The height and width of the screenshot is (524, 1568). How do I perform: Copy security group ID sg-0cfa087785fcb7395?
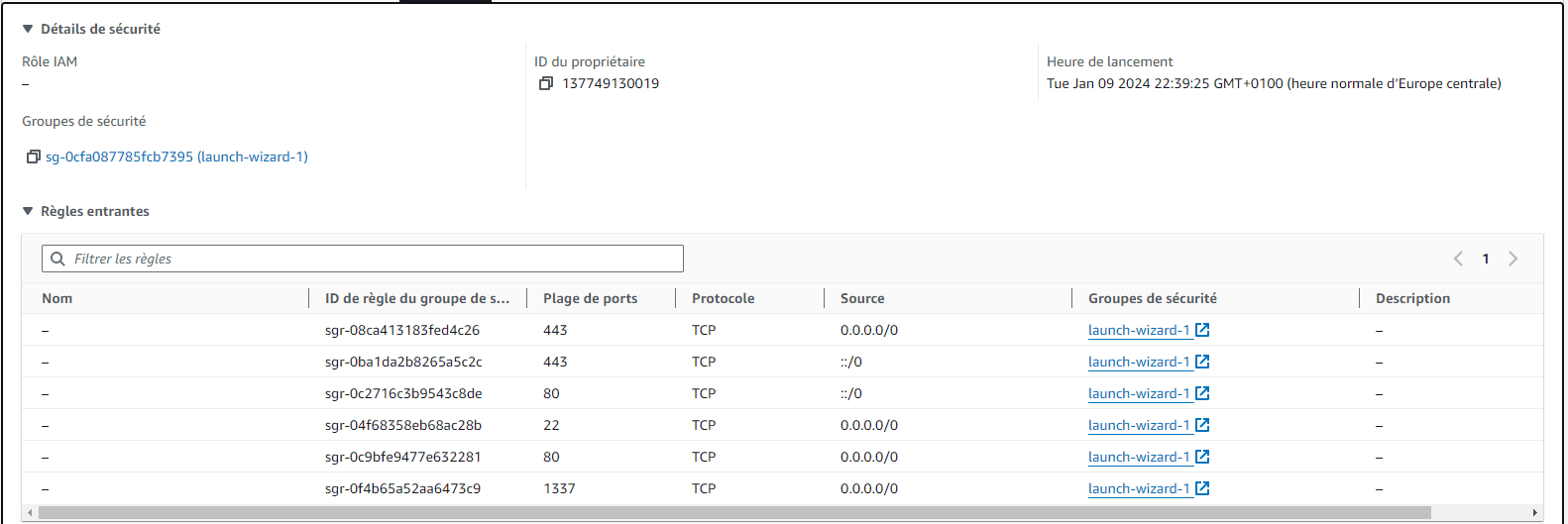pyautogui.click(x=34, y=157)
